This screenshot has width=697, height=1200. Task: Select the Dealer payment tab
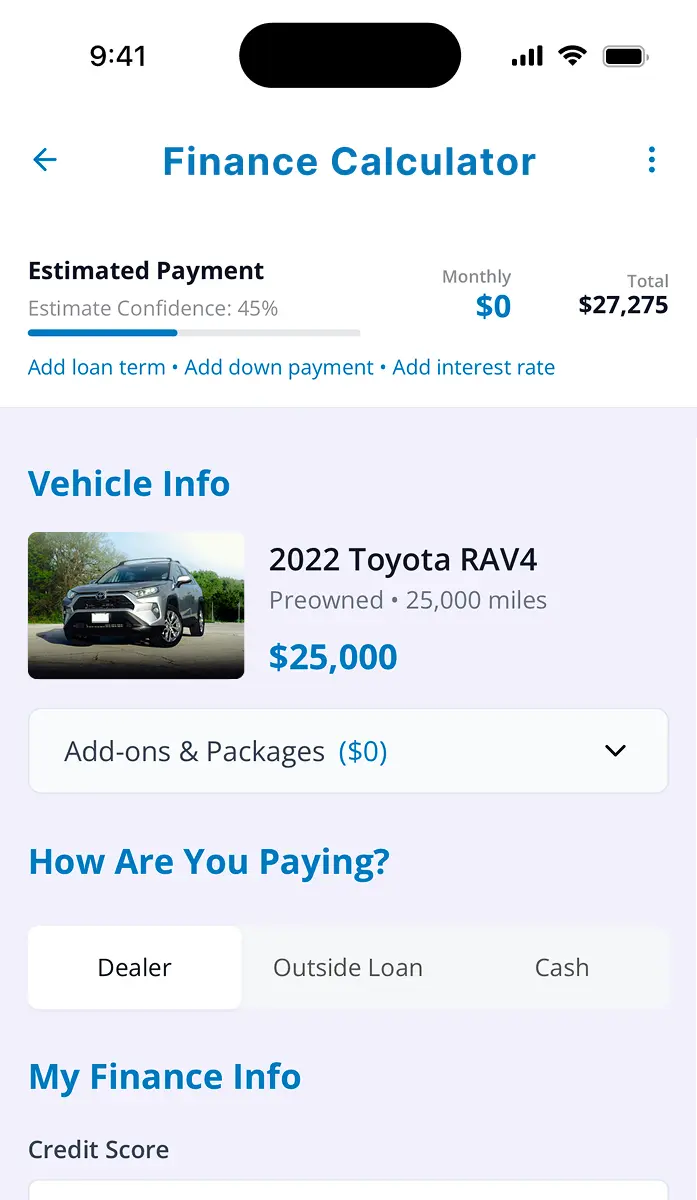coord(135,967)
